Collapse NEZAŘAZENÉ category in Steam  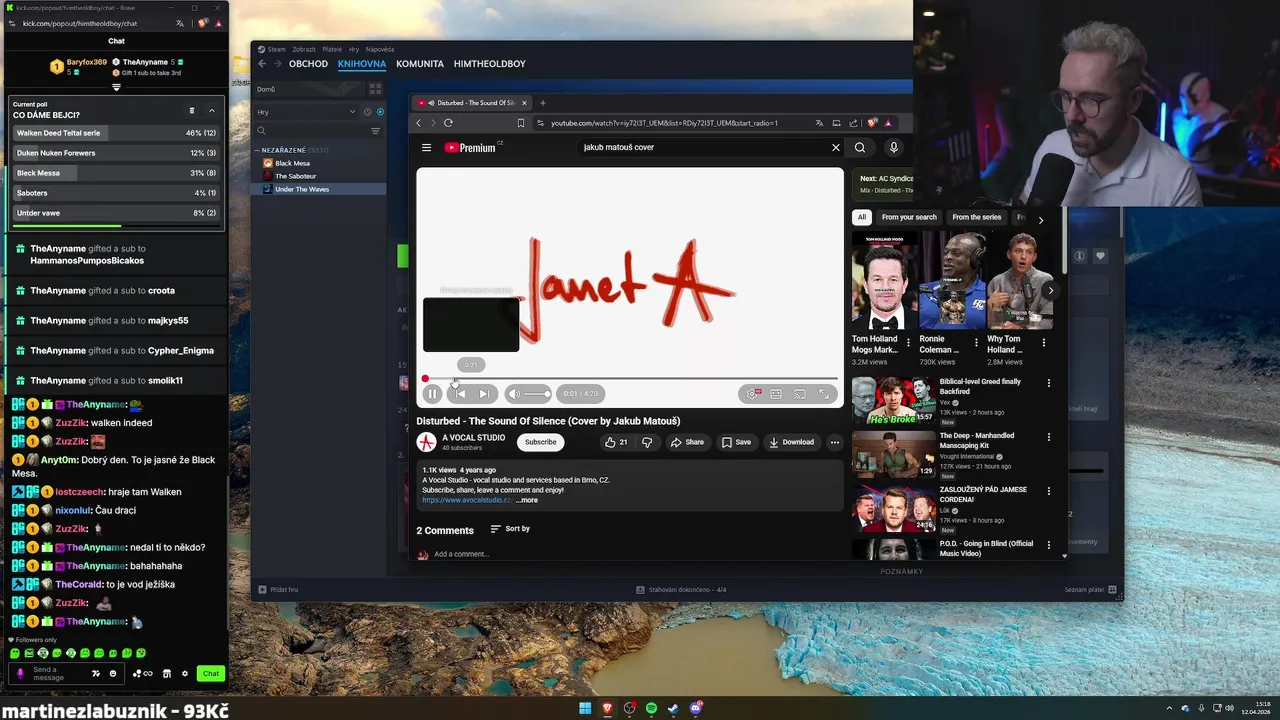(256, 150)
